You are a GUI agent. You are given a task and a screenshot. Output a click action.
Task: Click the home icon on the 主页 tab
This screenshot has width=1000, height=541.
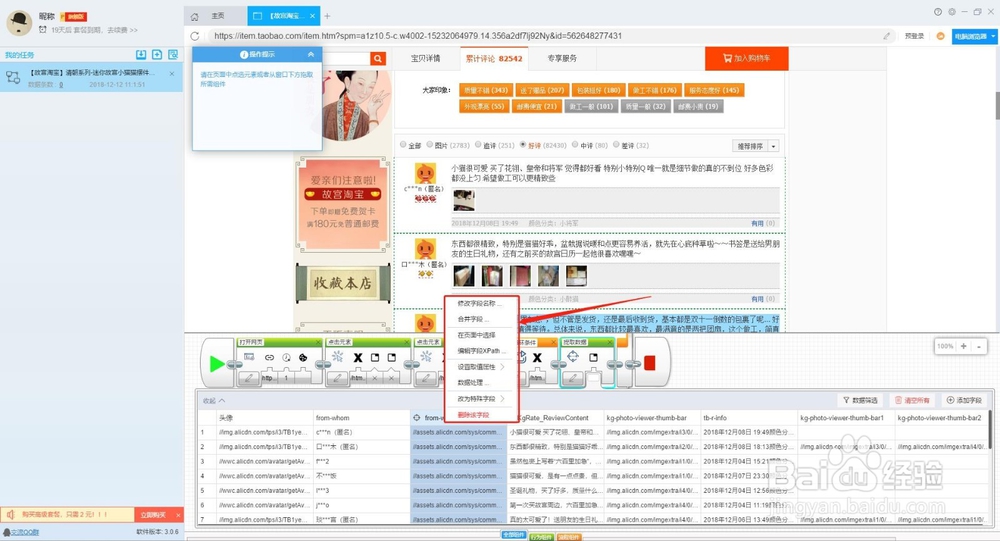[195, 16]
